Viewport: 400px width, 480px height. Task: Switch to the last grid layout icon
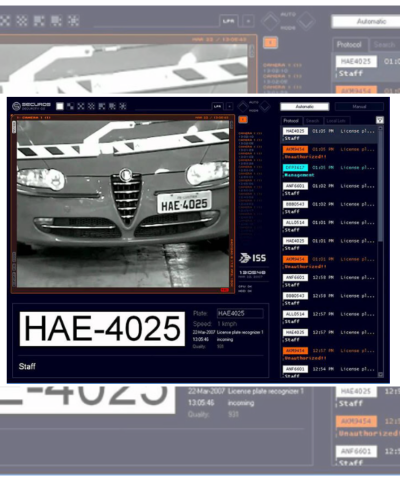point(123,106)
